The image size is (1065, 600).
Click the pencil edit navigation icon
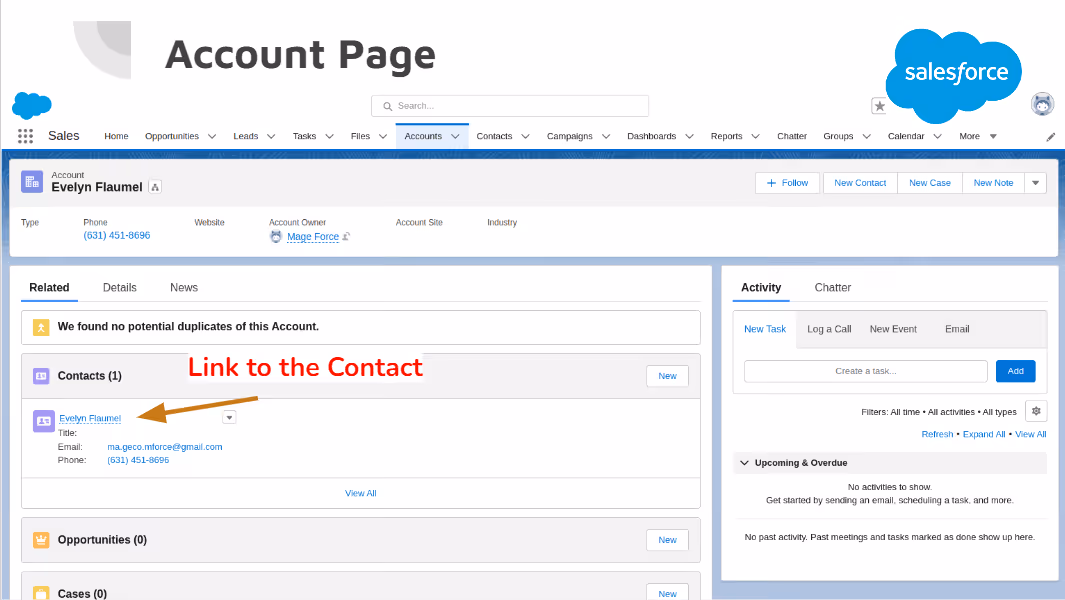coord(1051,137)
